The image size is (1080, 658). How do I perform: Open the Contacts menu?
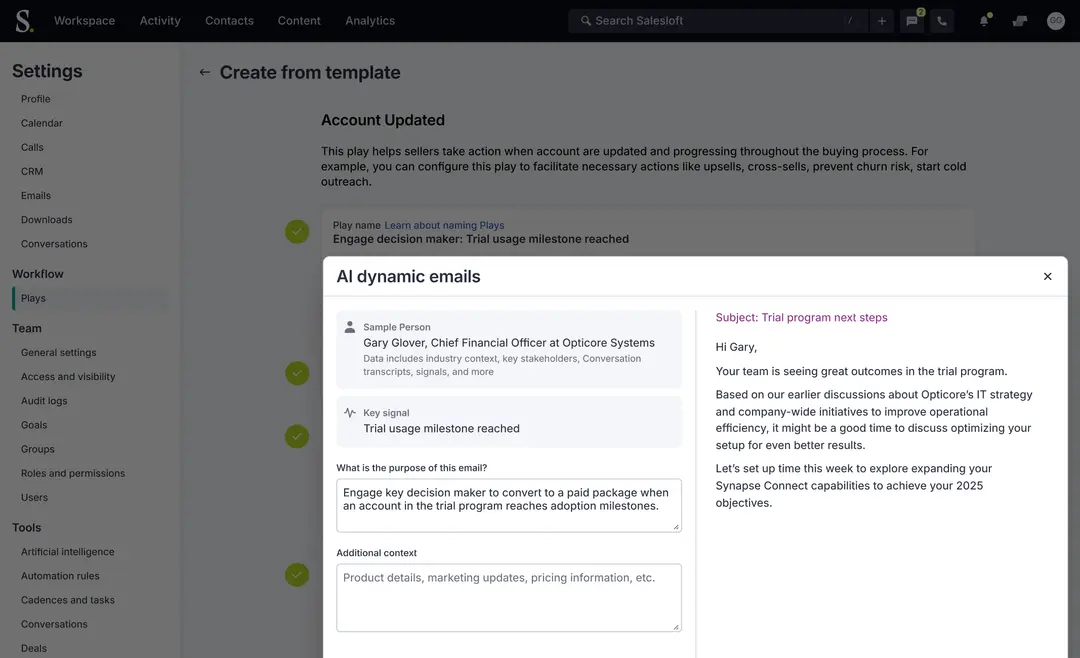[x=229, y=21]
